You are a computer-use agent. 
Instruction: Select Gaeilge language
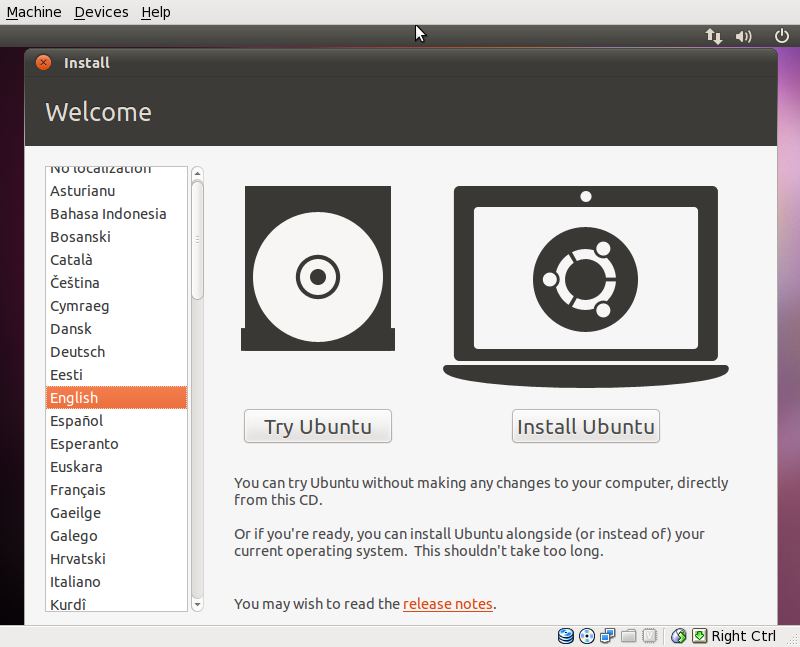tap(116, 512)
